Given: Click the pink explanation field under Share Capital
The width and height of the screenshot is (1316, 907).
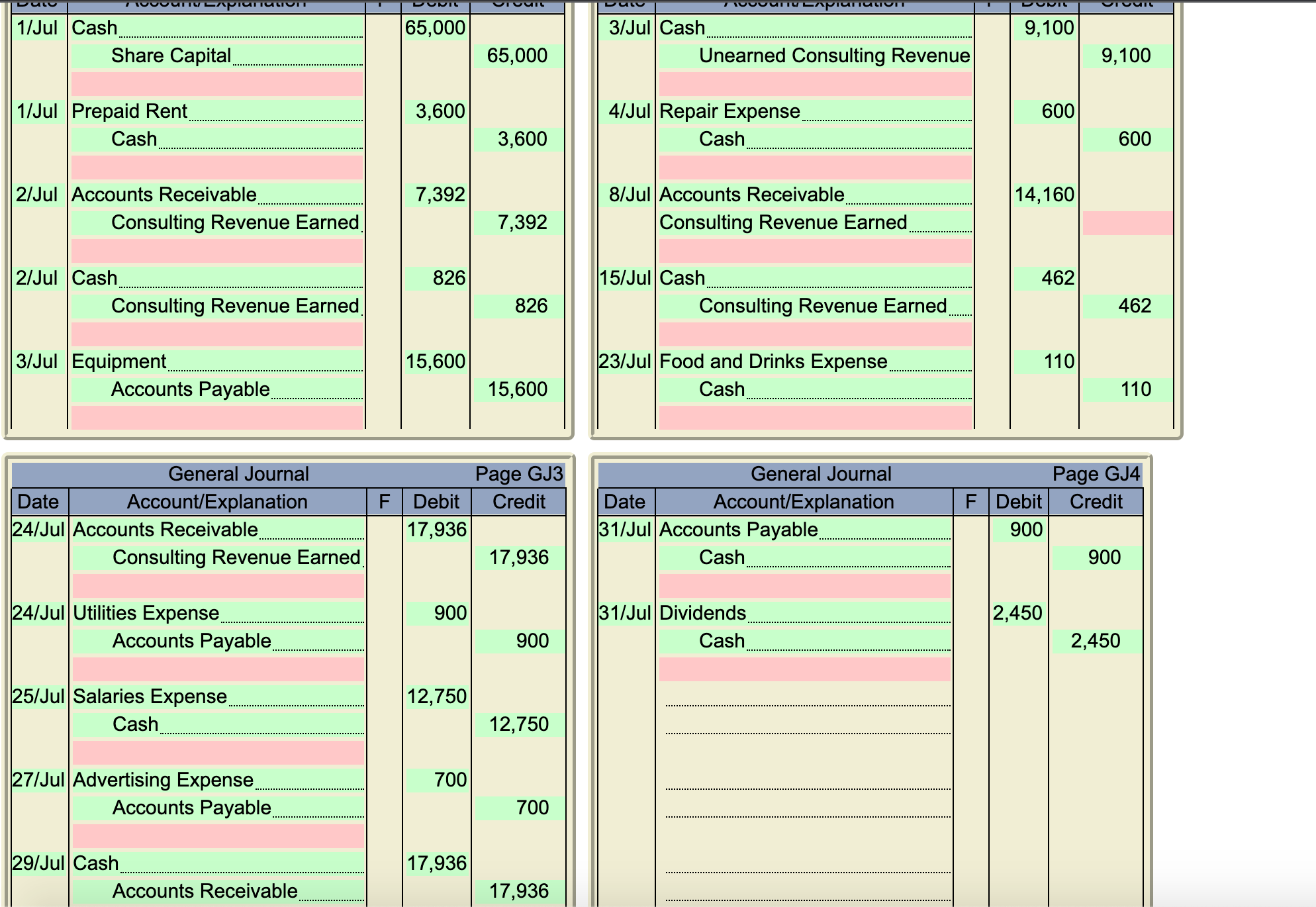Looking at the screenshot, I should [217, 84].
